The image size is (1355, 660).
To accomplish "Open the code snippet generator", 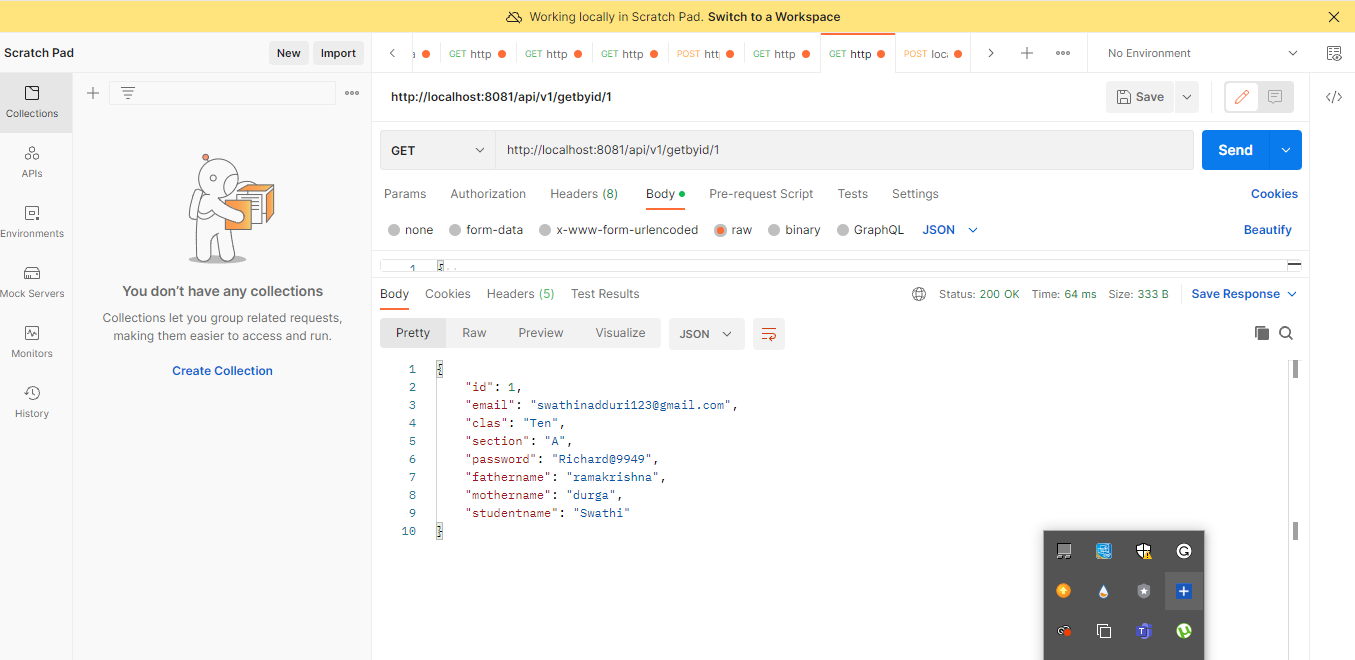I will (1334, 96).
